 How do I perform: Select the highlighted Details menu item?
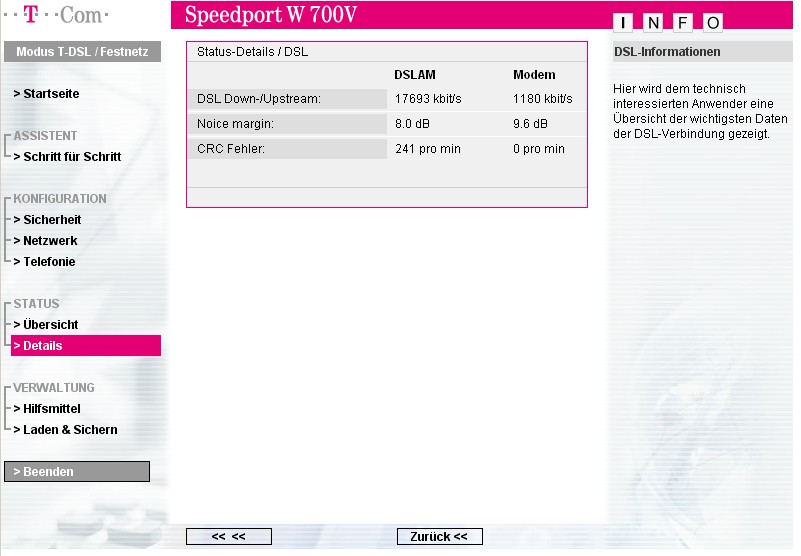pyautogui.click(x=86, y=345)
